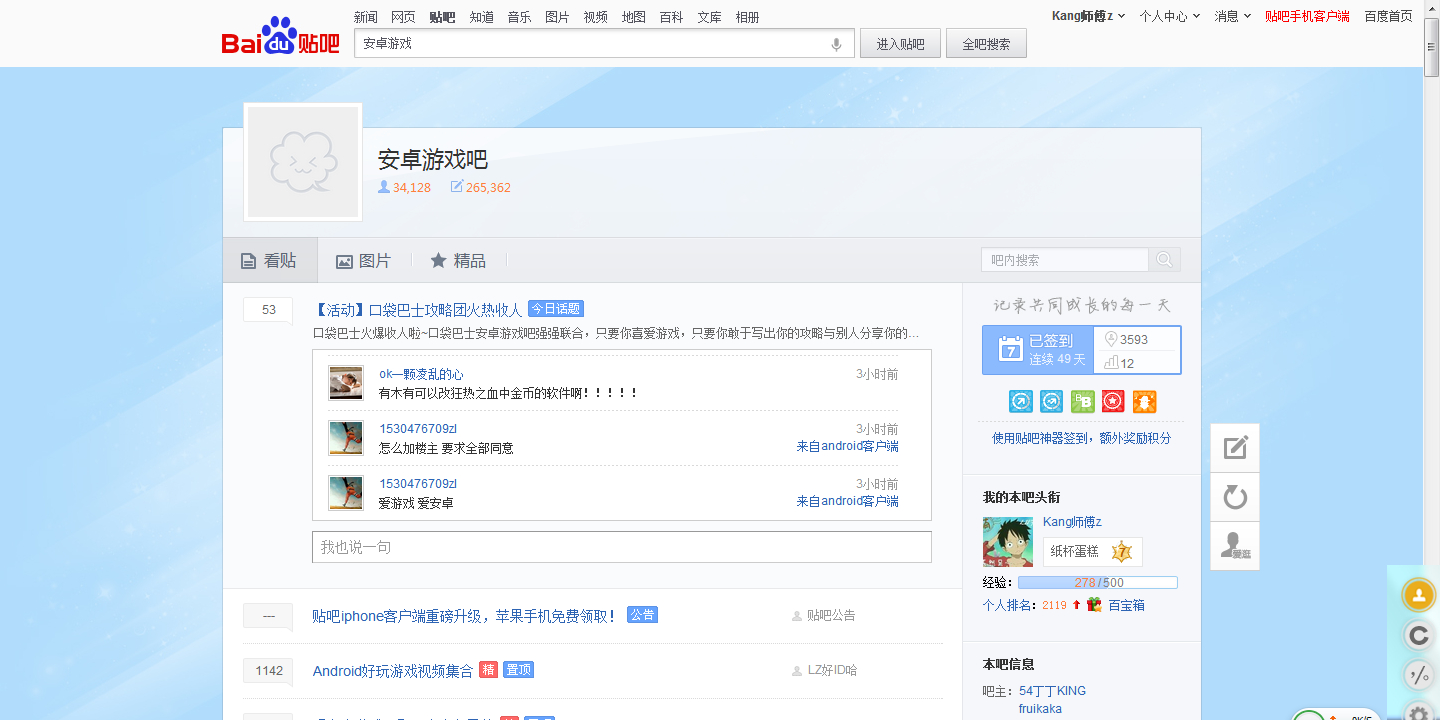Click the 今日话题 tag on the activity post
This screenshot has height=720, width=1440.
pyautogui.click(x=556, y=309)
